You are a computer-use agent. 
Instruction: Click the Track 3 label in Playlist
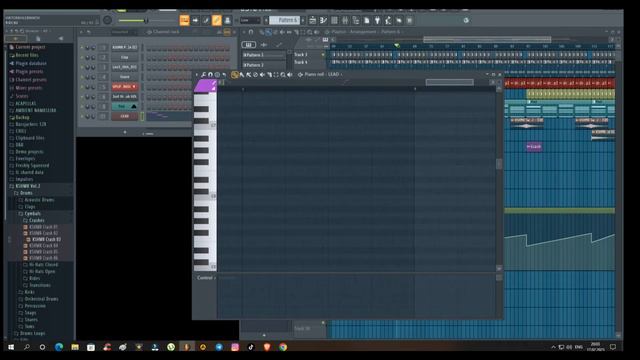(301, 54)
